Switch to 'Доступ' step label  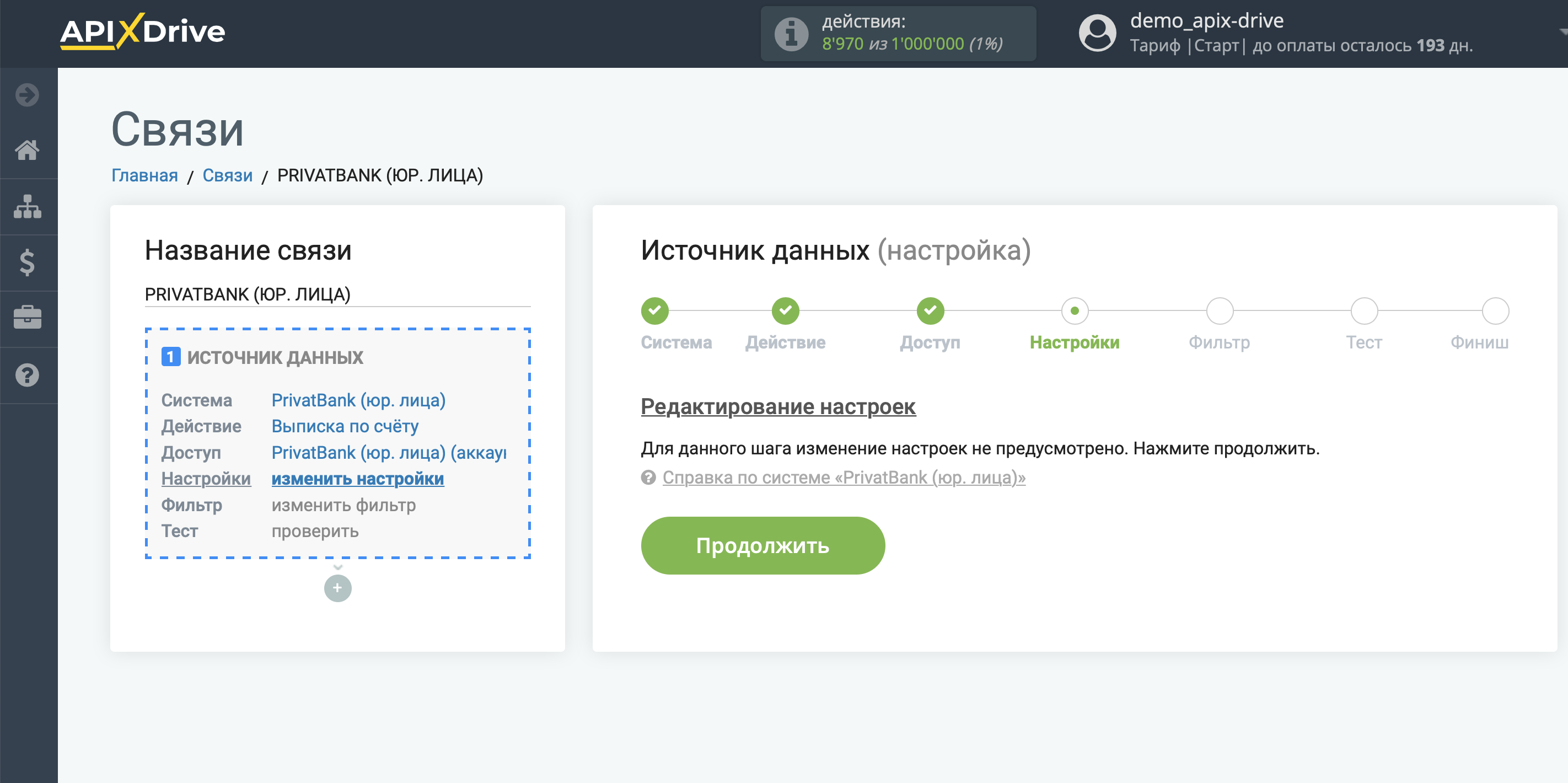pyautogui.click(x=931, y=343)
